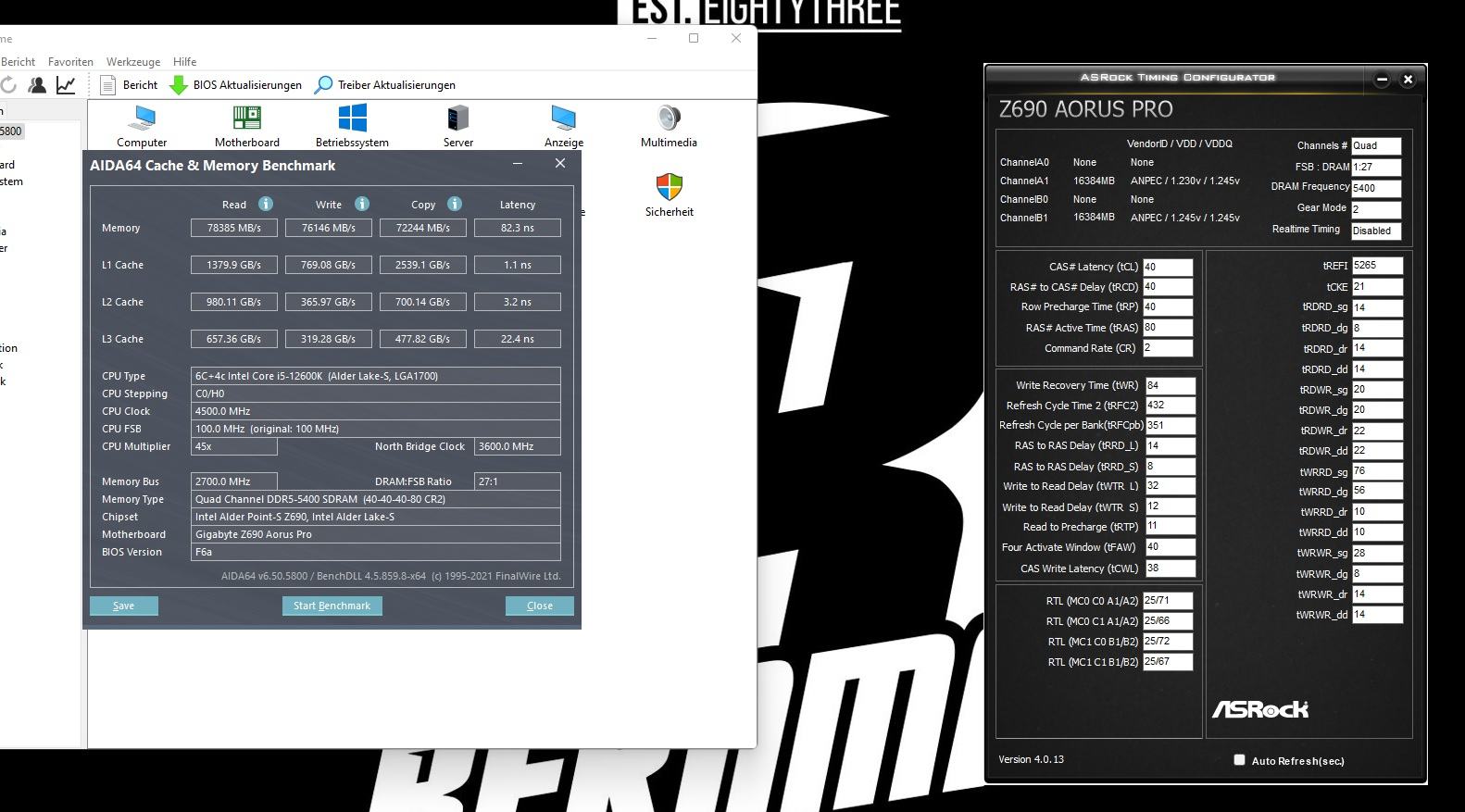Click the FSB : DRAM field showing 1:27
This screenshot has height=812, width=1465.
(1376, 167)
